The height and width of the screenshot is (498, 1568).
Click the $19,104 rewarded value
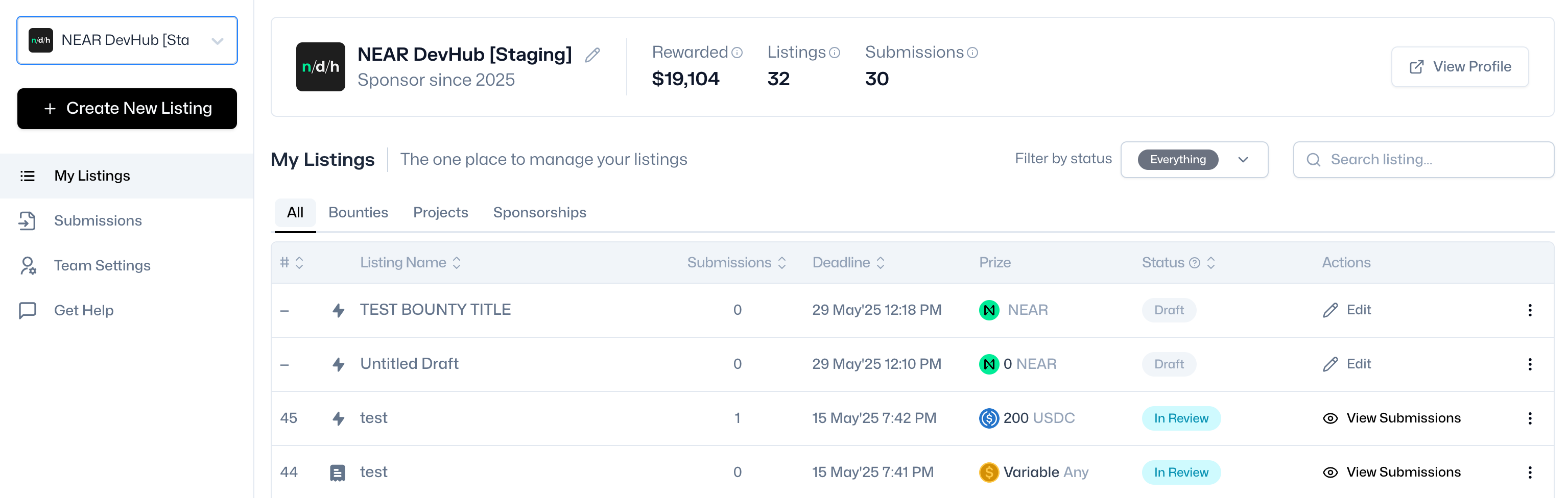pos(685,79)
